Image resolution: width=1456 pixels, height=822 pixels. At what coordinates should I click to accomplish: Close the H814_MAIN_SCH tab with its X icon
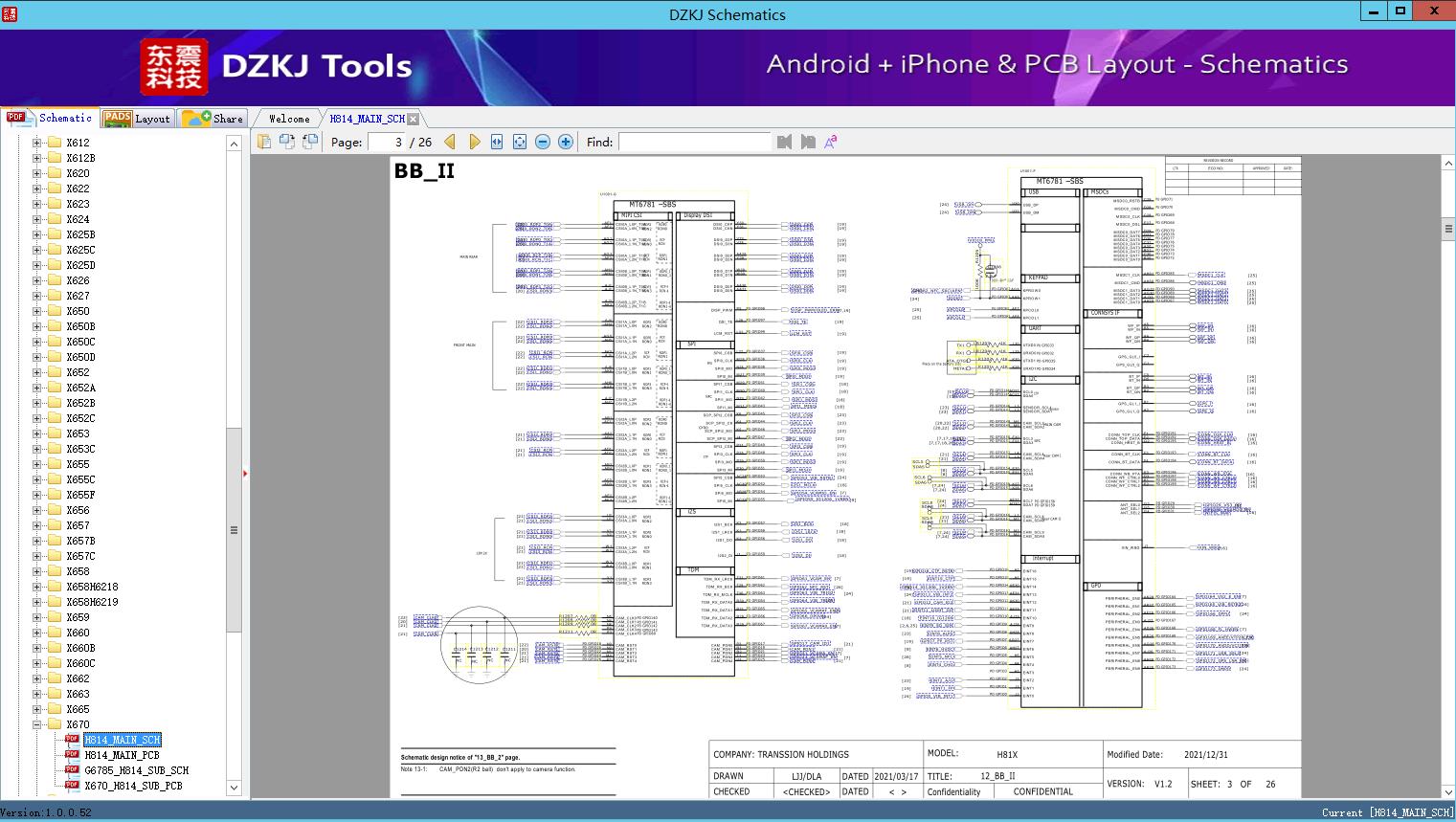pyautogui.click(x=413, y=119)
